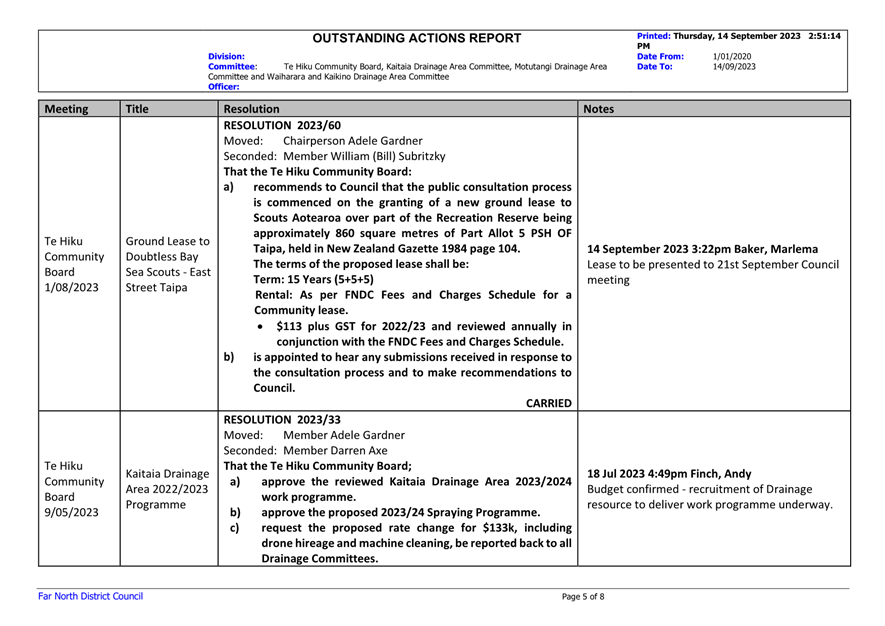Click the OUTSTANDING ACTIONS REPORT title
This screenshot has height=626, width=885.
point(417,38)
